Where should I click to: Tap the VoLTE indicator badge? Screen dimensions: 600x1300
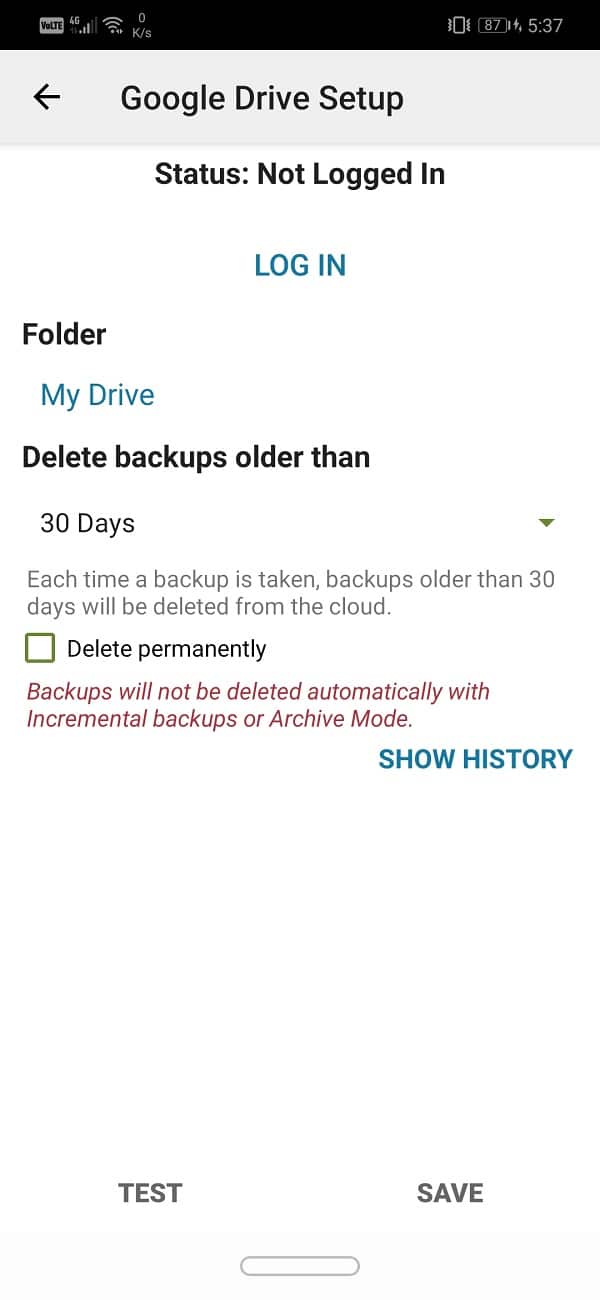pyautogui.click(x=52, y=25)
